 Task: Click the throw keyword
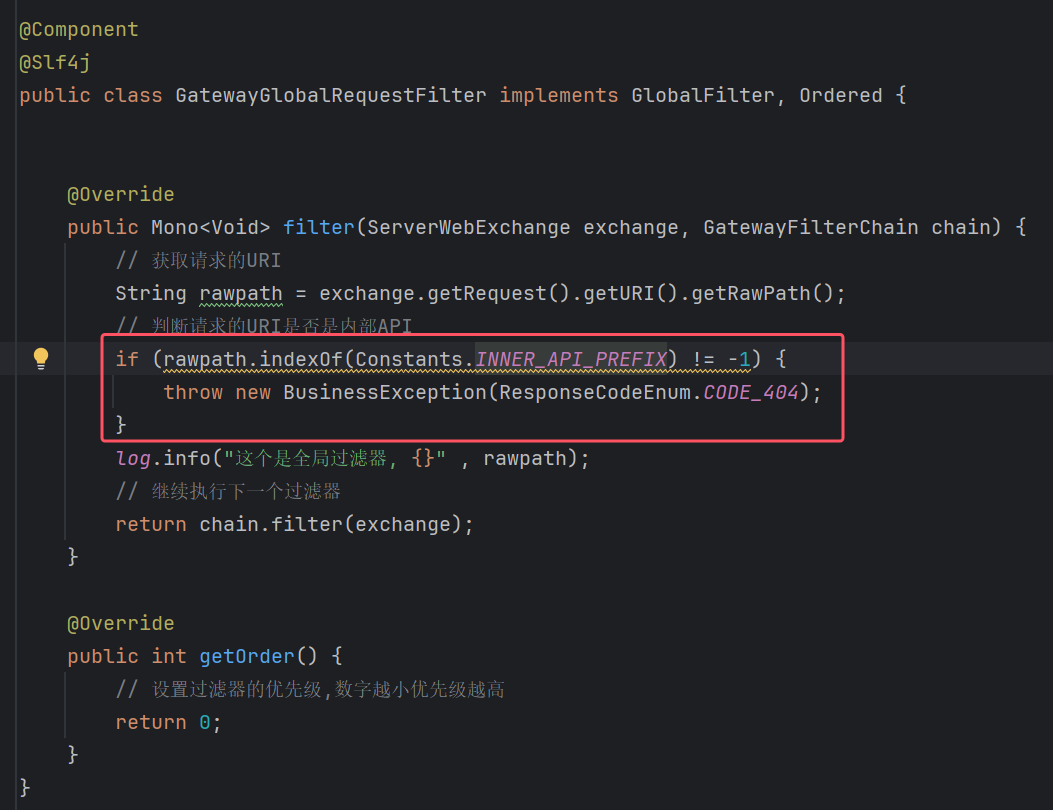click(x=193, y=392)
